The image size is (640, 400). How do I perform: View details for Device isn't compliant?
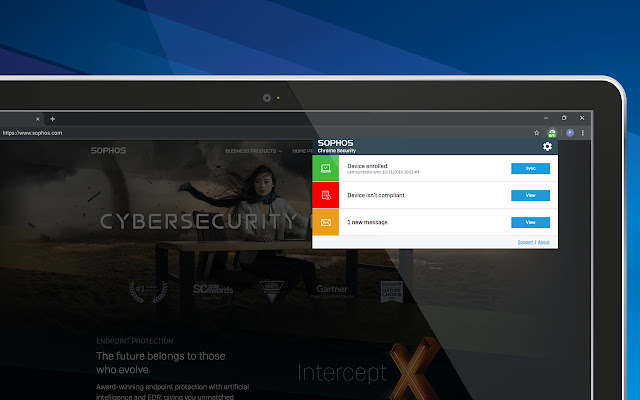530,195
